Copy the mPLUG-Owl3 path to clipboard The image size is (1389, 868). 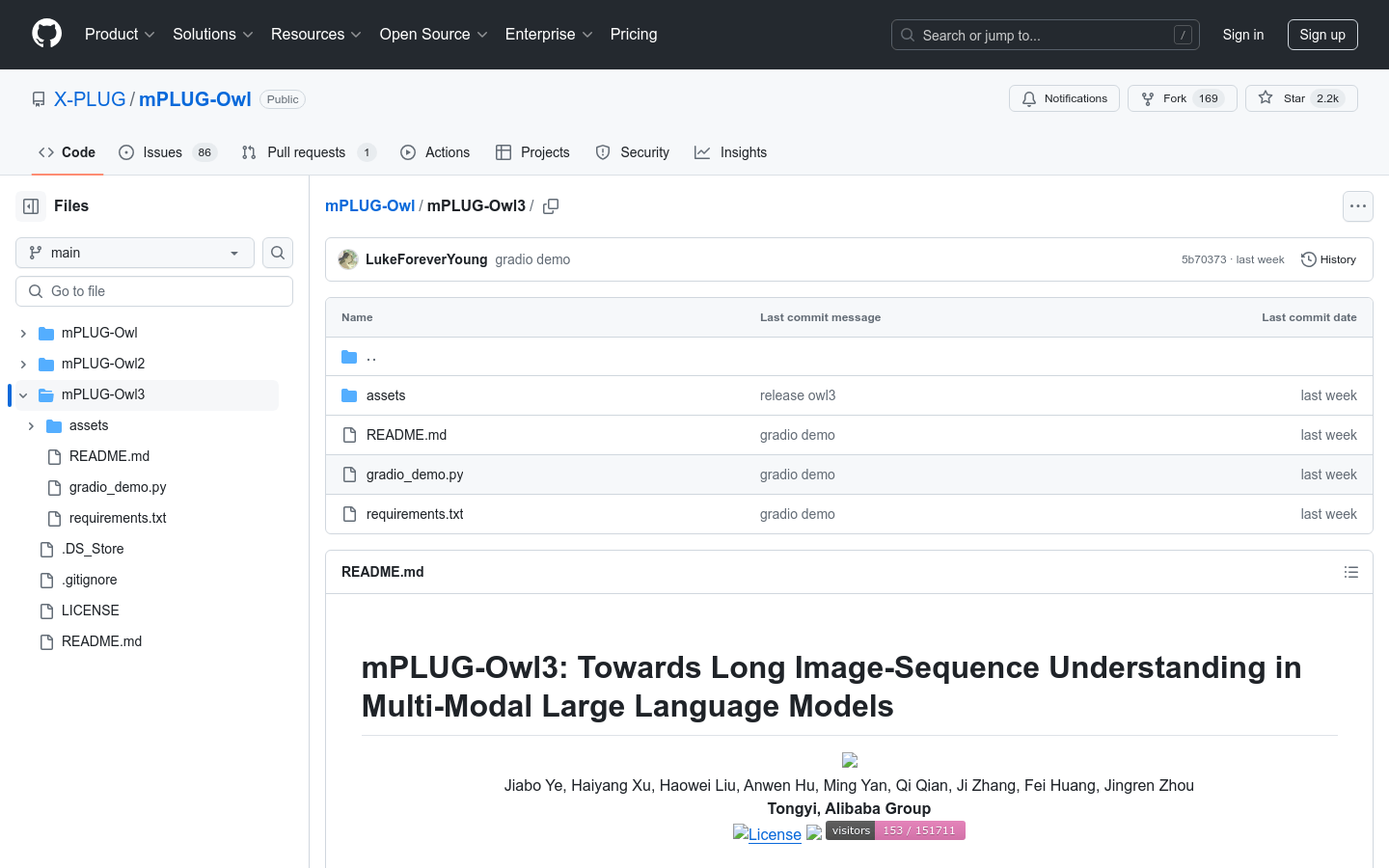point(551,206)
